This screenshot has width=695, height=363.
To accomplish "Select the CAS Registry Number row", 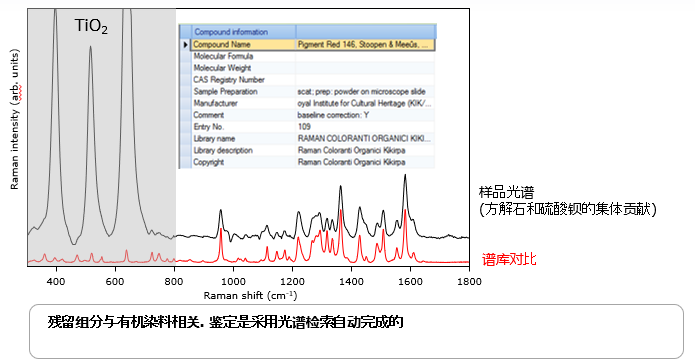I will pos(307,80).
